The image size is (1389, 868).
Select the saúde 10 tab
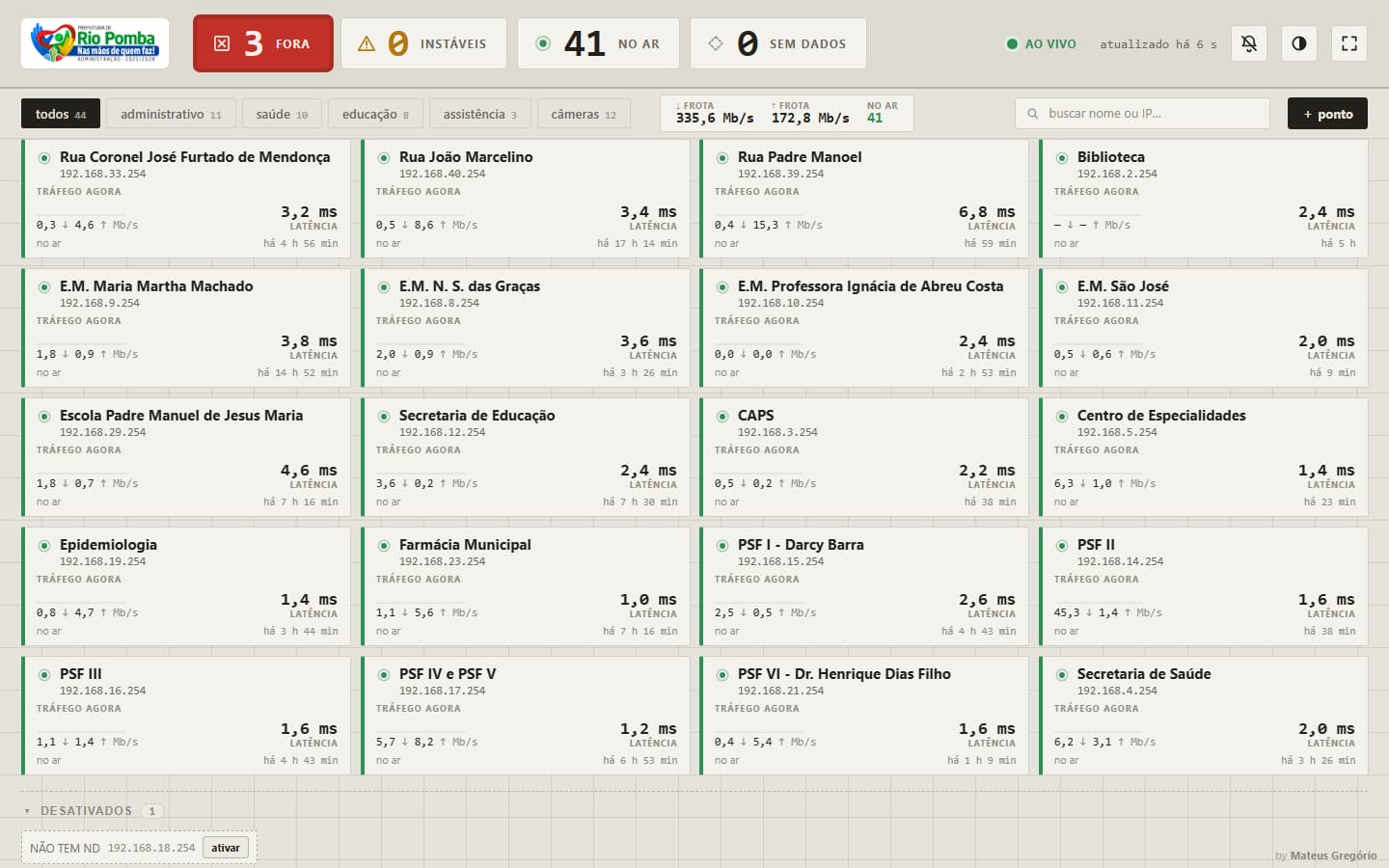(x=282, y=114)
